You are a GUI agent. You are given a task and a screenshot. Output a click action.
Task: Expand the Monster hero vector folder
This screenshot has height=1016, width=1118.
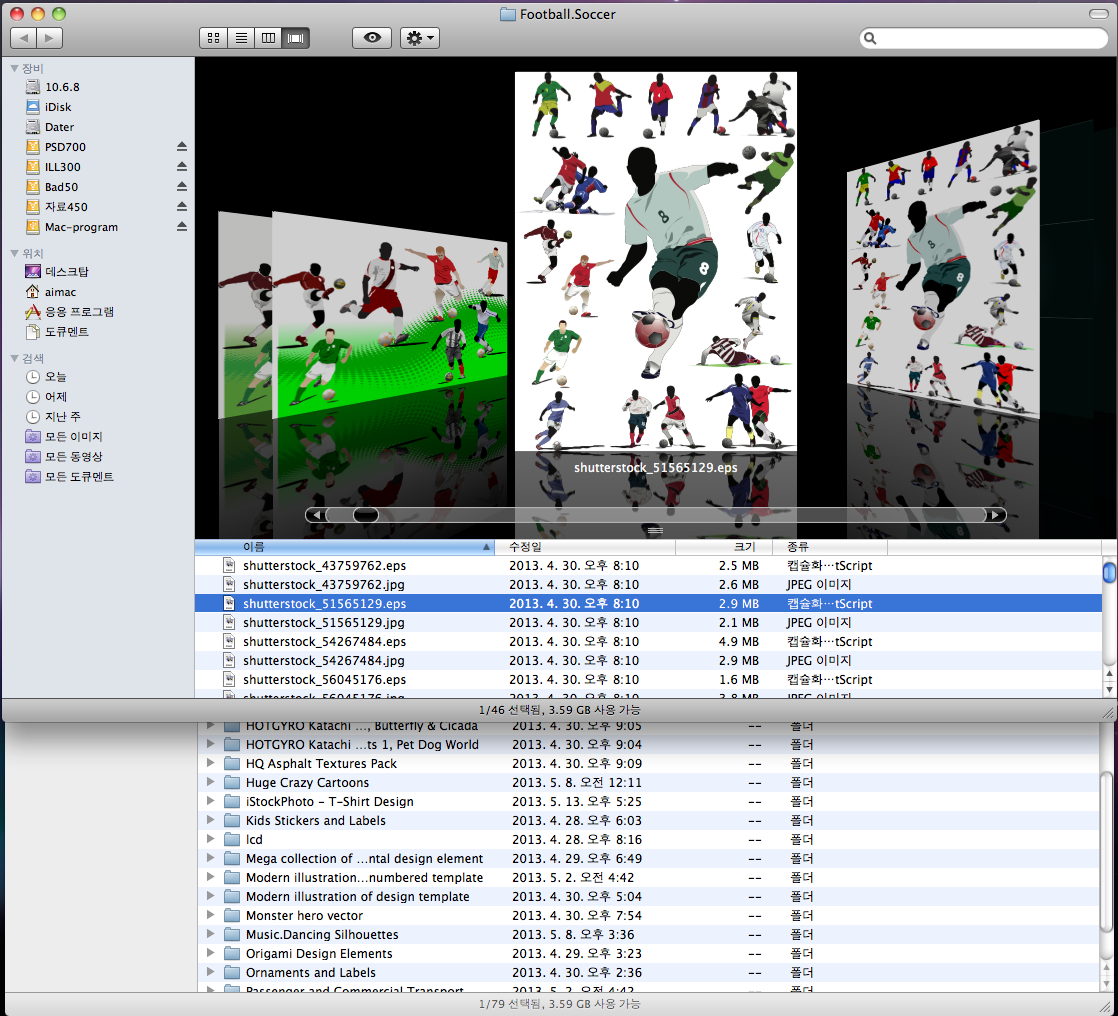click(x=210, y=916)
